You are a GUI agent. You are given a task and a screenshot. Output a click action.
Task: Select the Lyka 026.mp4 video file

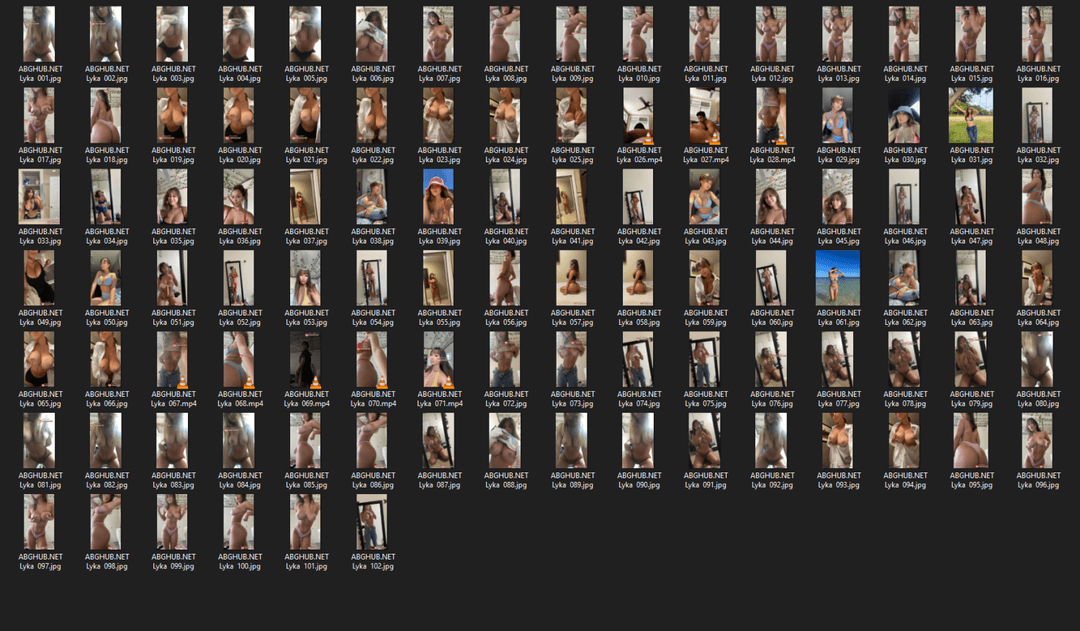tap(638, 116)
